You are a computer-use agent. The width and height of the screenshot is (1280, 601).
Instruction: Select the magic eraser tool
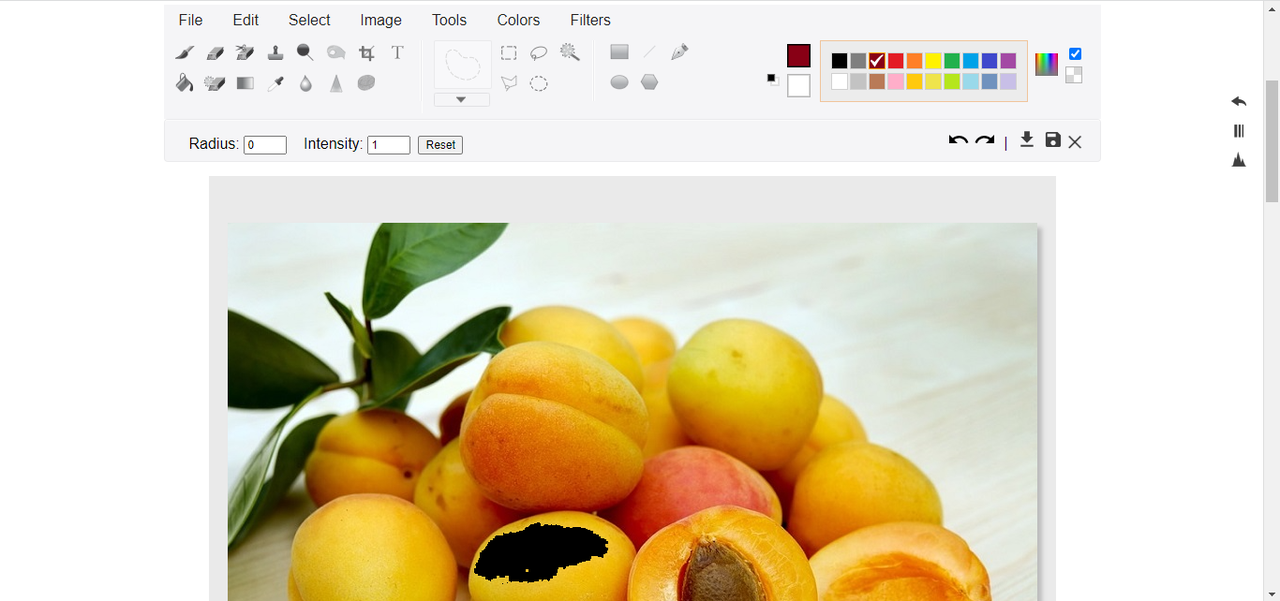pyautogui.click(x=215, y=83)
